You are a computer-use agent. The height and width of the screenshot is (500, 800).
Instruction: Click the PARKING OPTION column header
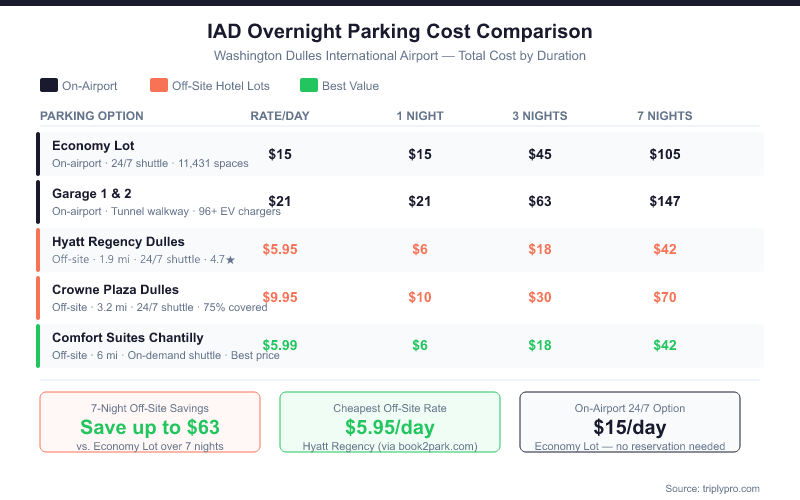[94, 116]
